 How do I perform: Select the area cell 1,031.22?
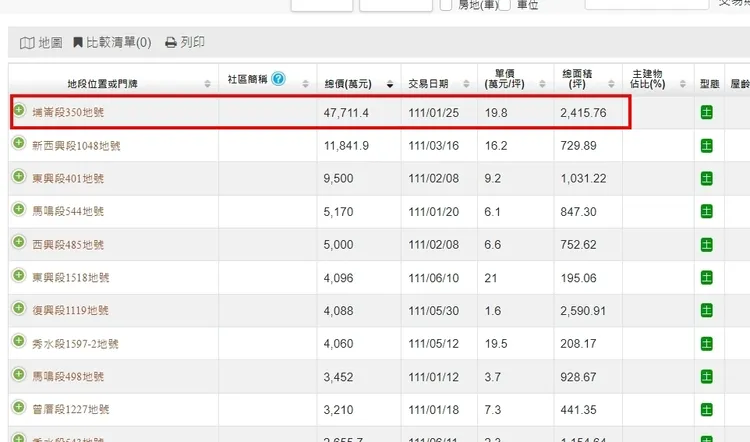pos(583,178)
